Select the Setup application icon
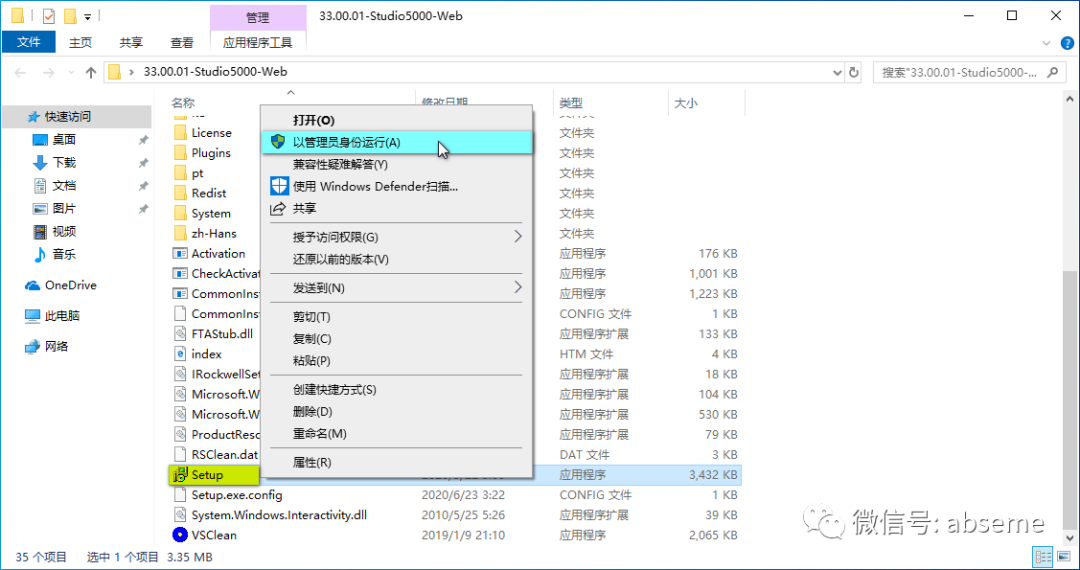1080x570 pixels. [180, 474]
